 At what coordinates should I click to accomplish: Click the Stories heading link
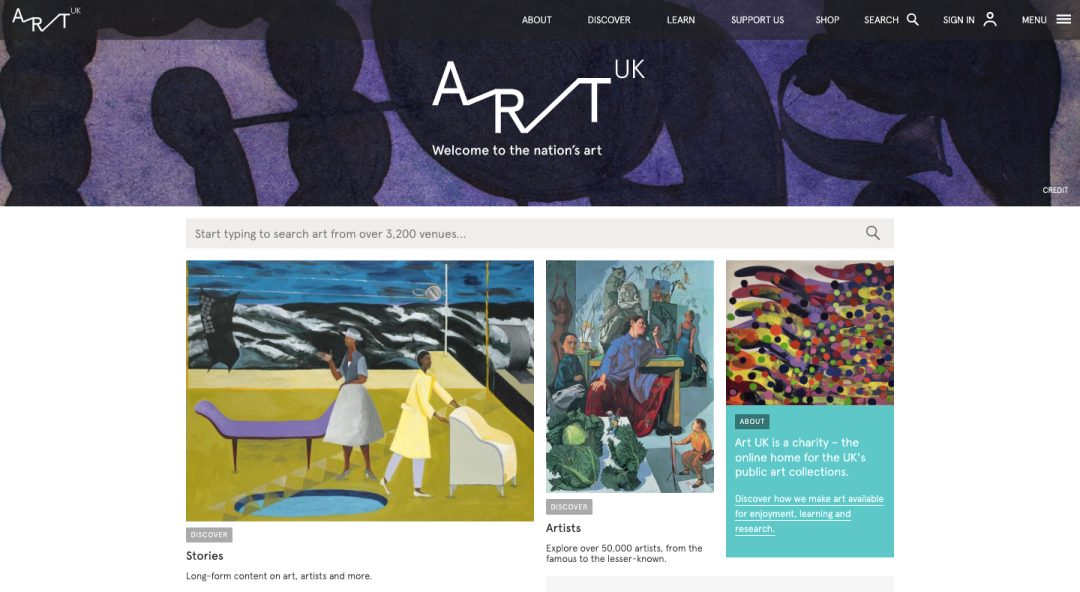tap(205, 555)
